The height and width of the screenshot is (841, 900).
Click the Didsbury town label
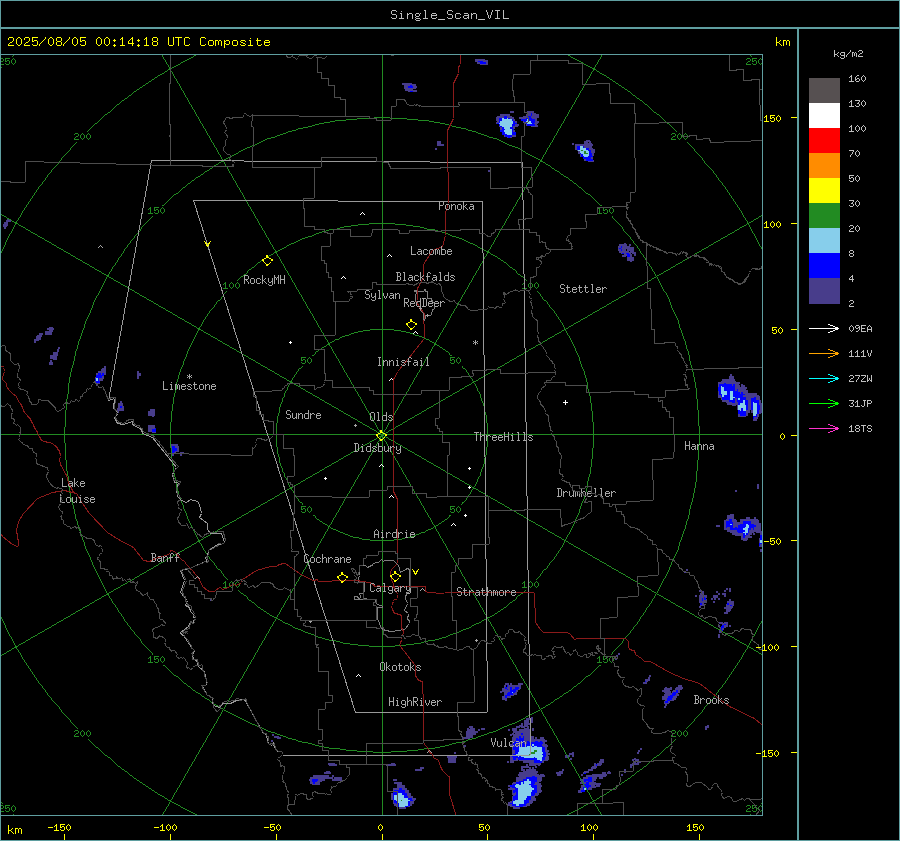click(377, 448)
